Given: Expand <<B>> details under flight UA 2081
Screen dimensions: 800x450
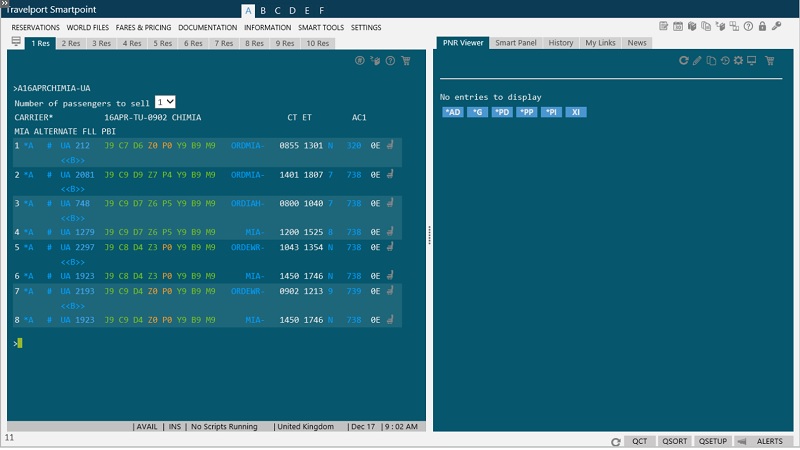Looking at the screenshot, I should (x=72, y=188).
